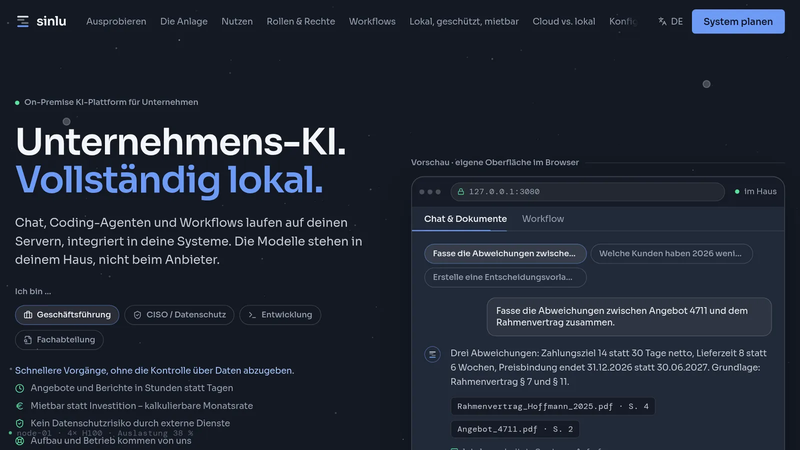Click the assistant avatar icon in chat
The width and height of the screenshot is (800, 450).
point(433,355)
